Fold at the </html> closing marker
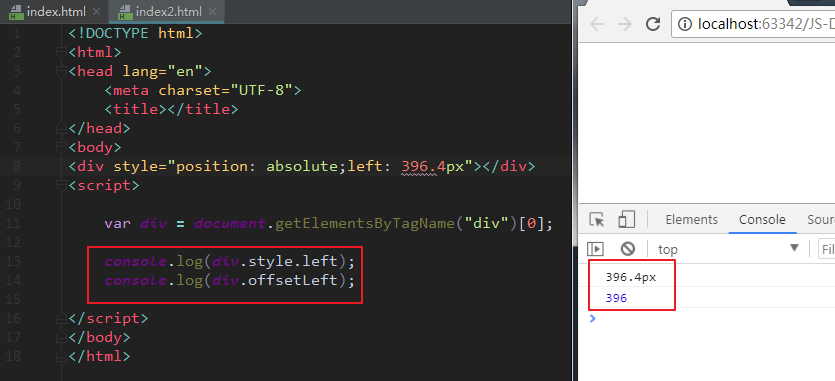The height and width of the screenshot is (381, 835). (61, 356)
